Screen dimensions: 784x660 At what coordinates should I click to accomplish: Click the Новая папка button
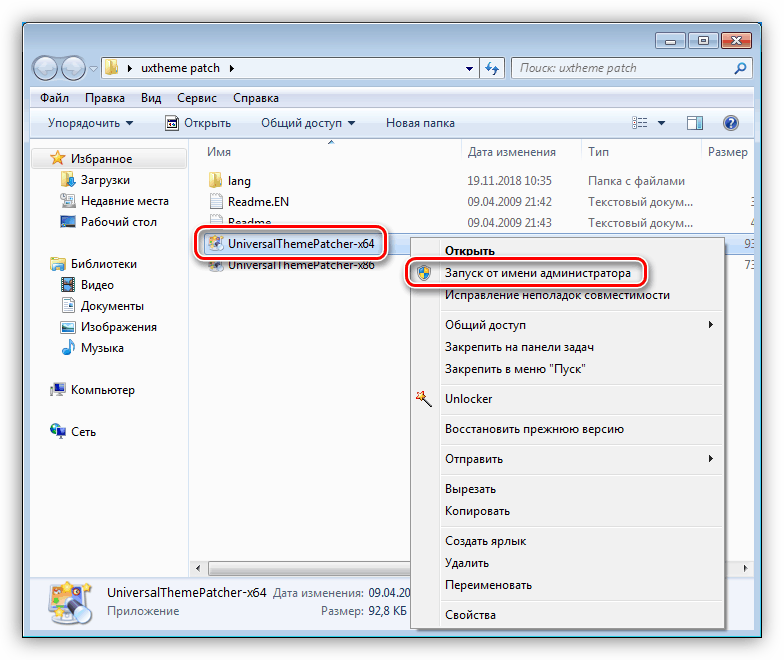420,123
